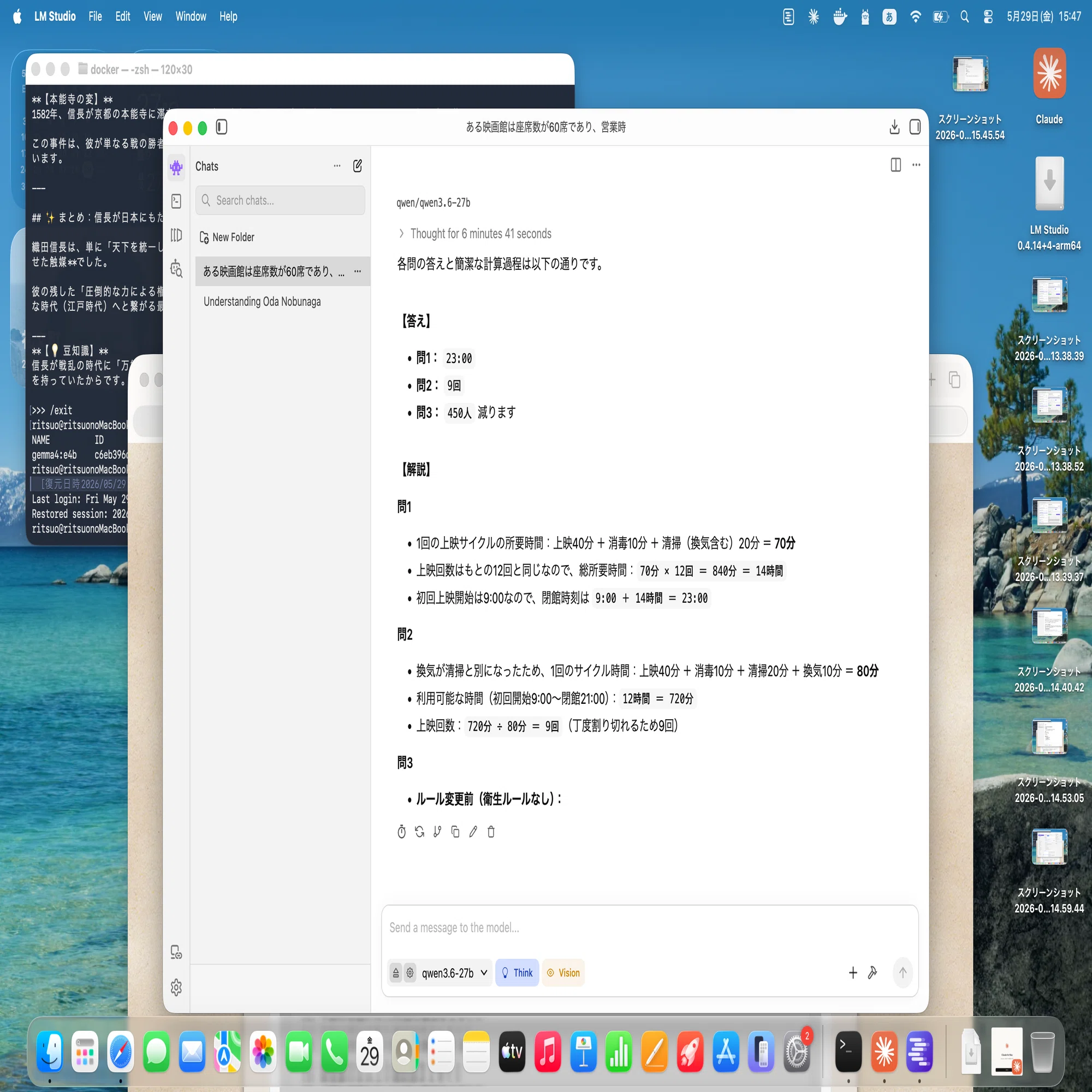Open the Chats section robot icon in sidebar
The width and height of the screenshot is (1092, 1092).
click(x=176, y=167)
